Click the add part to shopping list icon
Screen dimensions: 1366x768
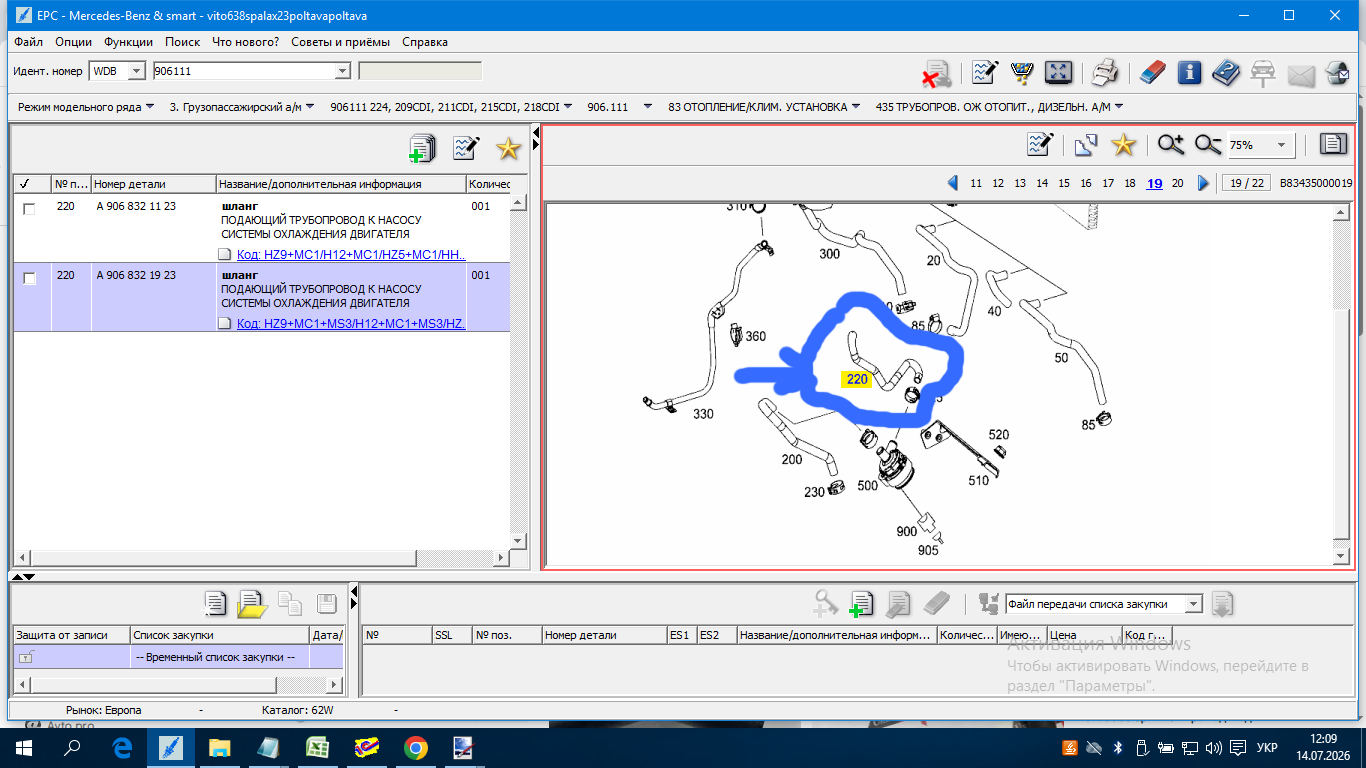pos(862,603)
